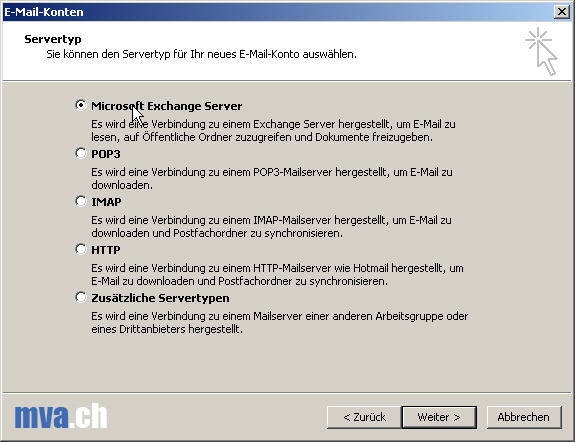This screenshot has width=575, height=442.
Task: Choose the POP3 server type option
Action: point(81,153)
